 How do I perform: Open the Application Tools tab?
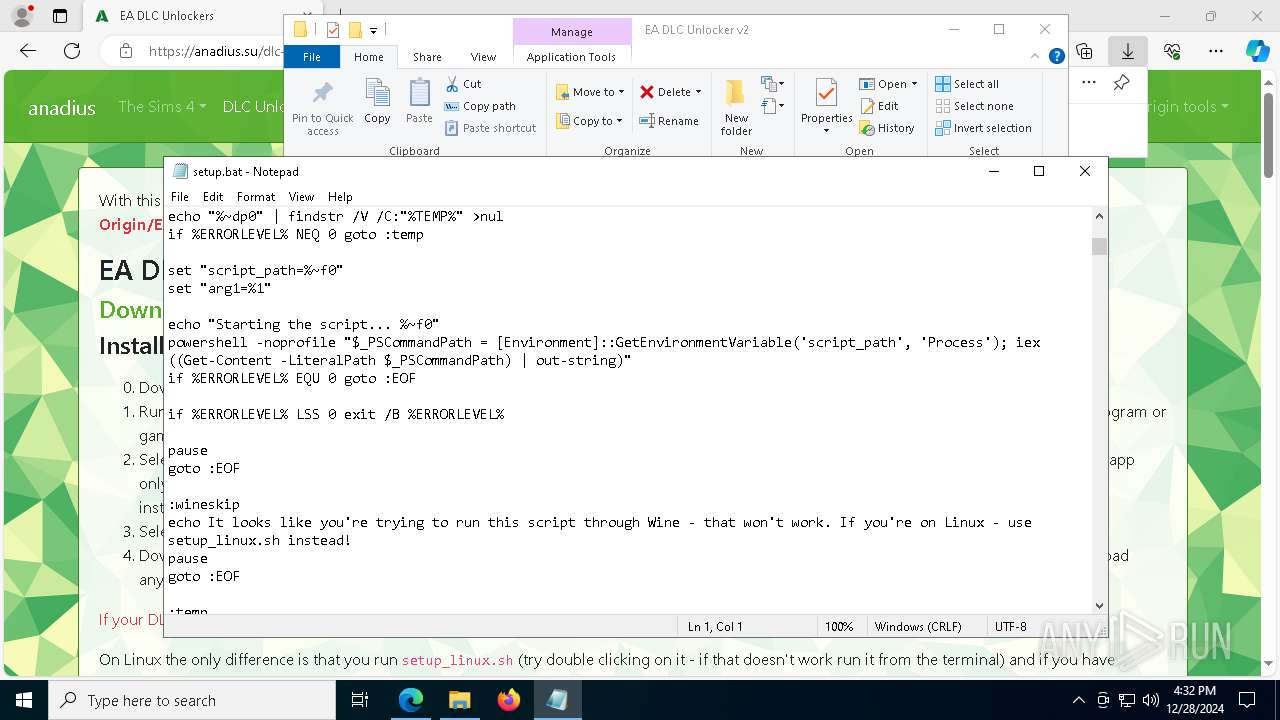571,57
